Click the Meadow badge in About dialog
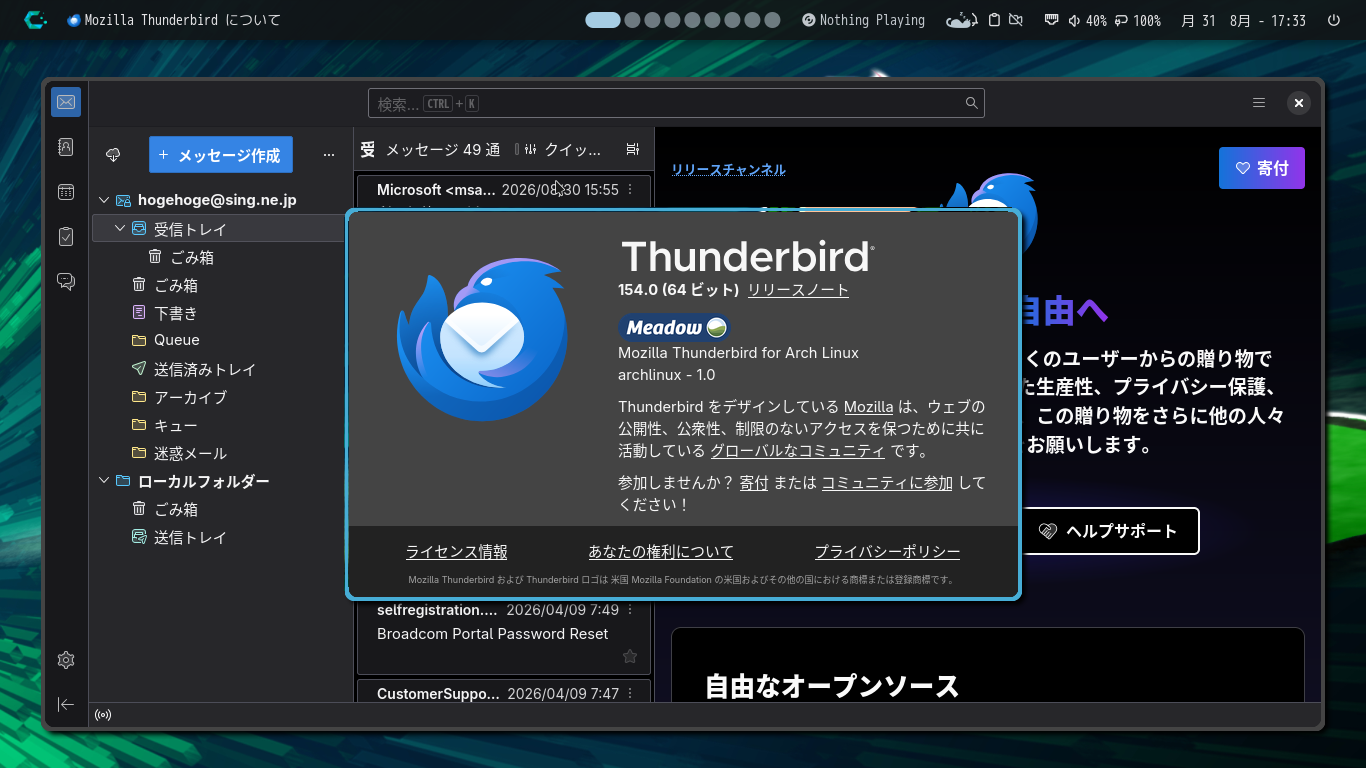Screen dimensions: 1366x768 click(675, 328)
